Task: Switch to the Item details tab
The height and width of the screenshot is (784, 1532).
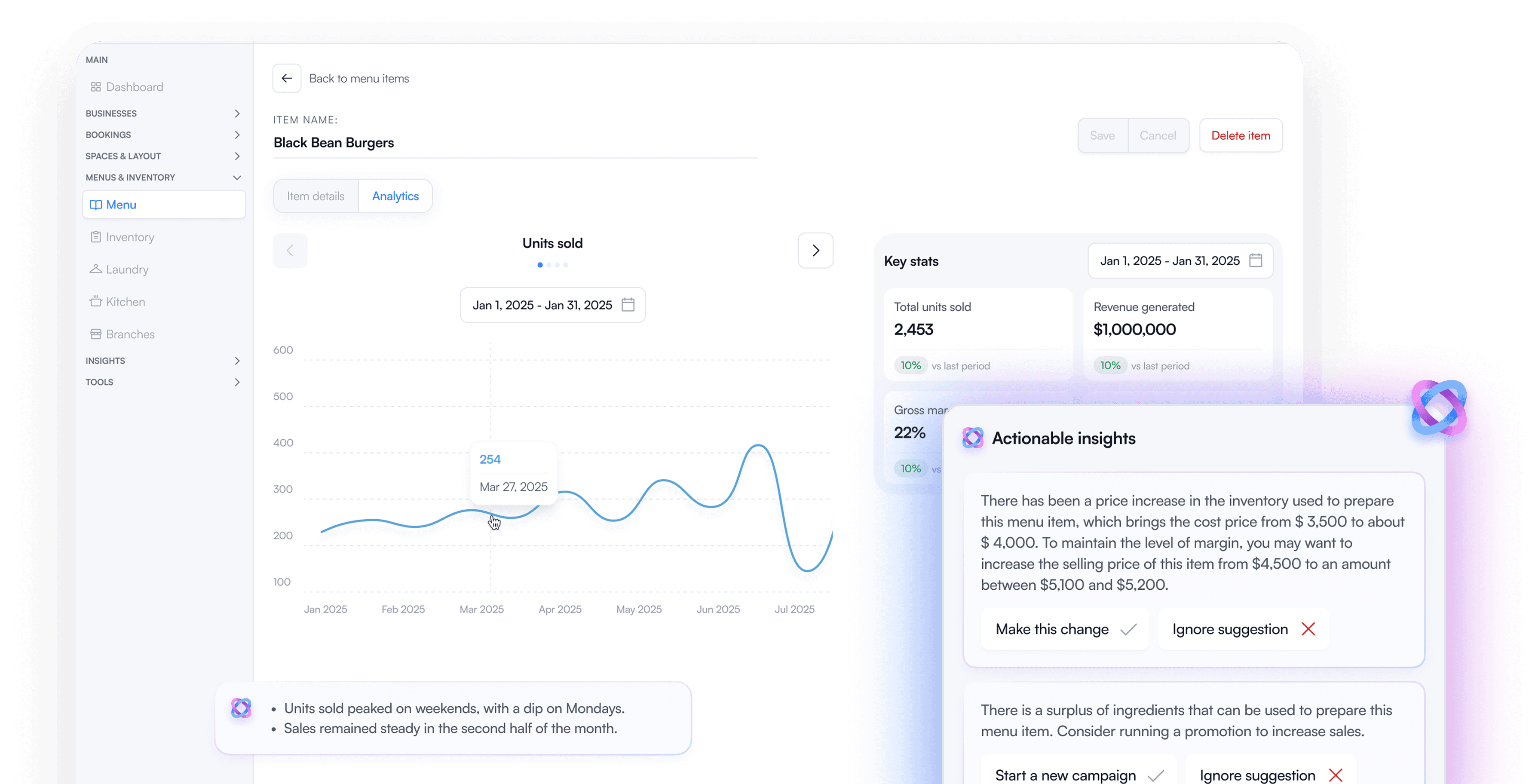Action: click(x=316, y=196)
